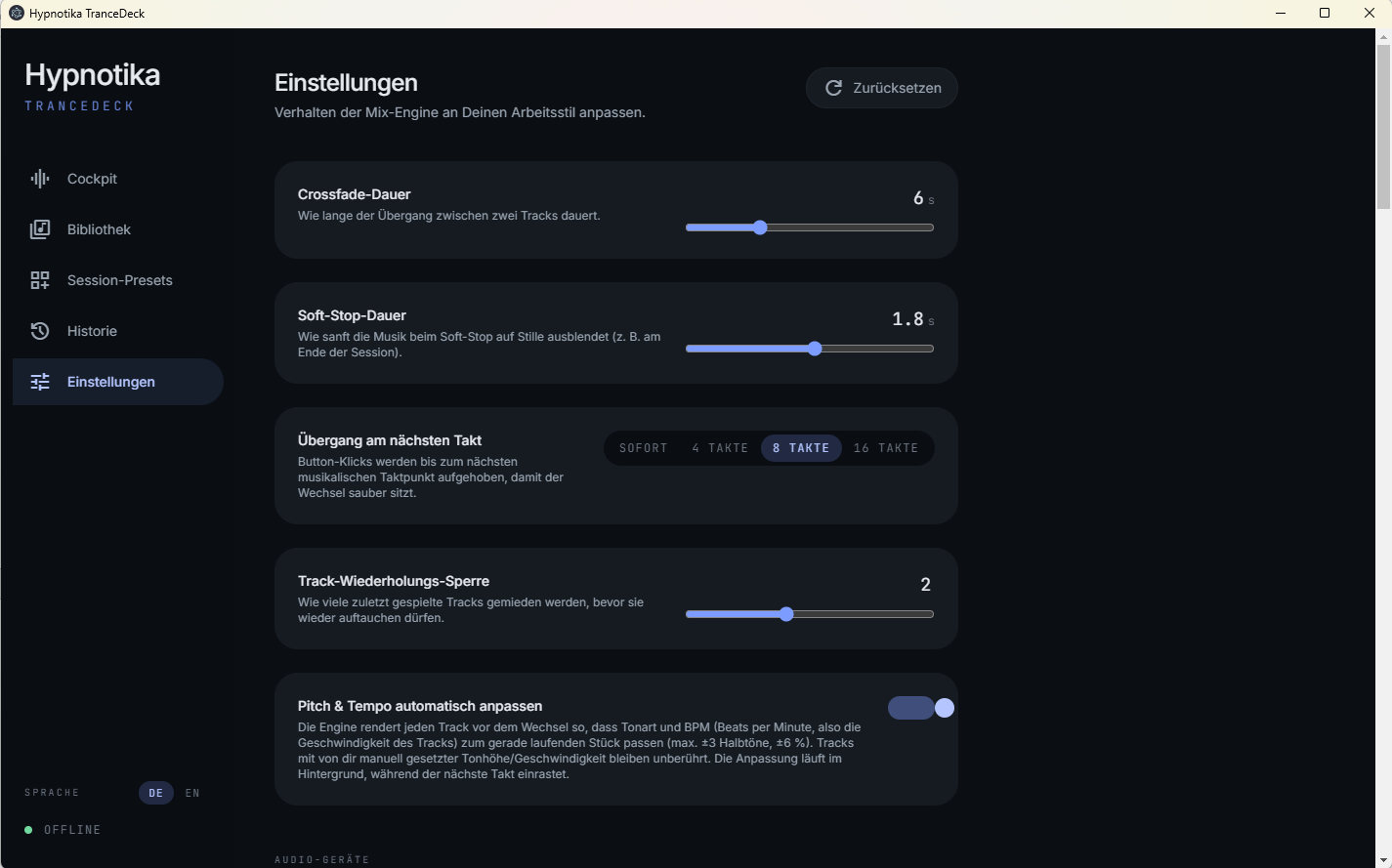The image size is (1392, 868).
Task: Open the Historie section
Action: coord(118,331)
